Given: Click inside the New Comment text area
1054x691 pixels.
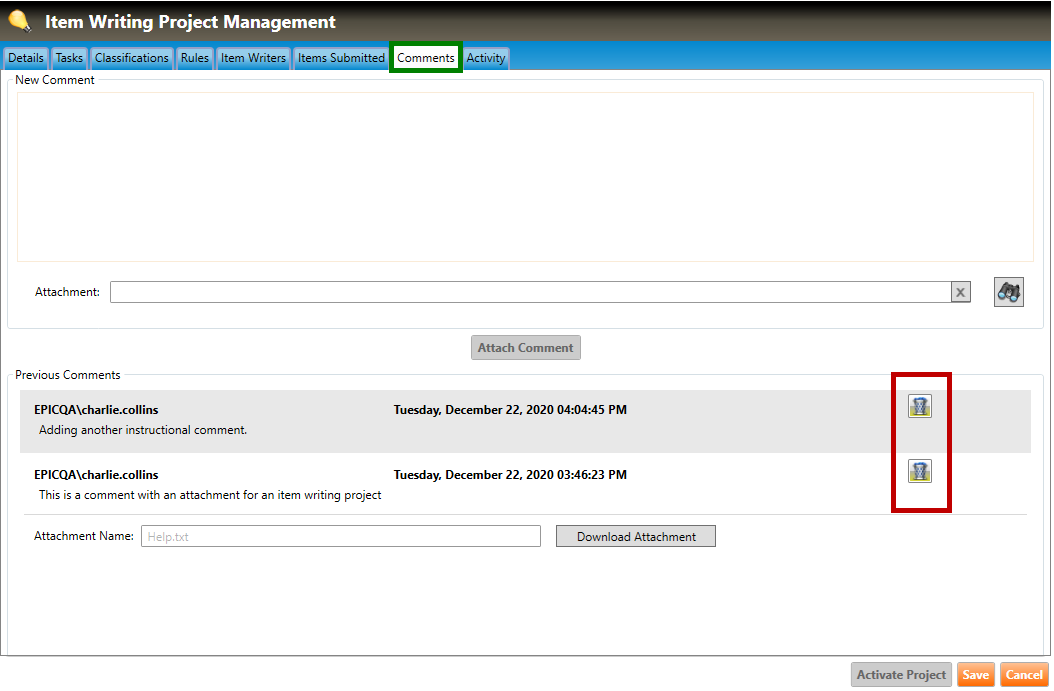Looking at the screenshot, I should (525, 176).
